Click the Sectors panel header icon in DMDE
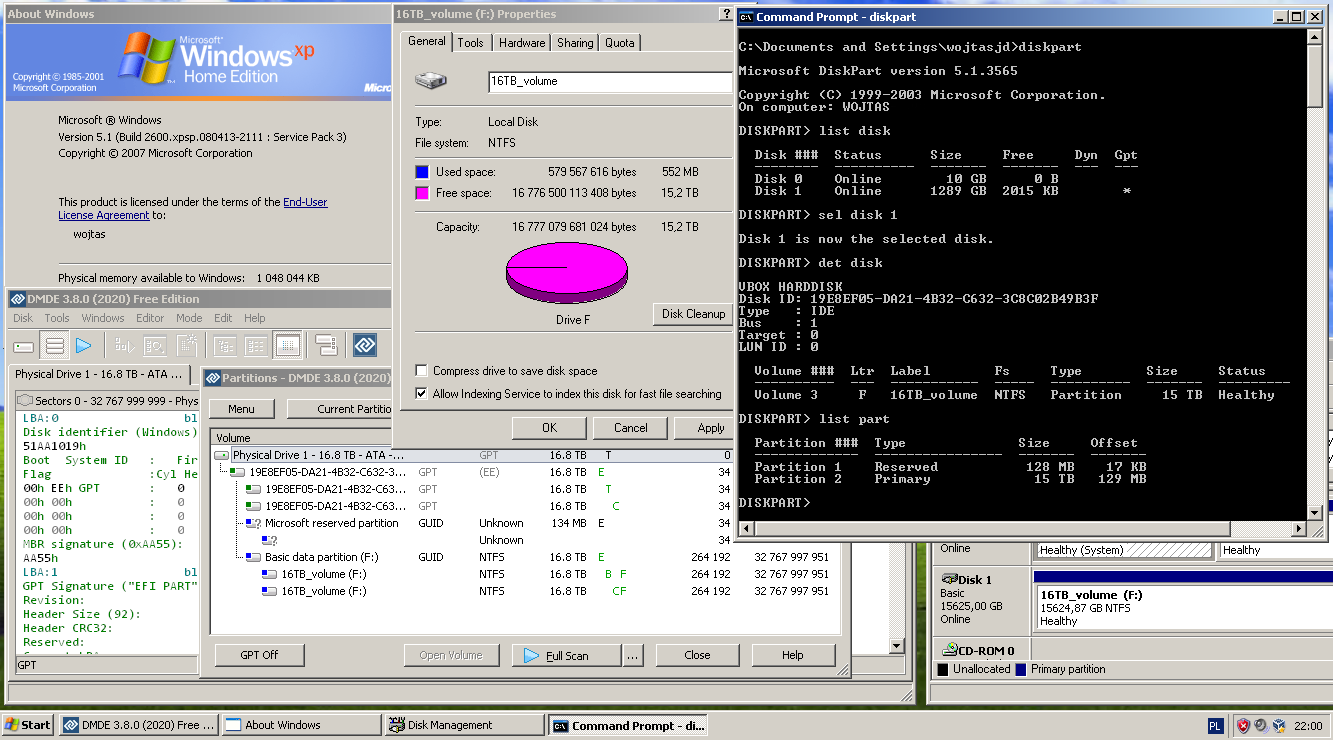This screenshot has width=1333, height=740. pos(23,400)
